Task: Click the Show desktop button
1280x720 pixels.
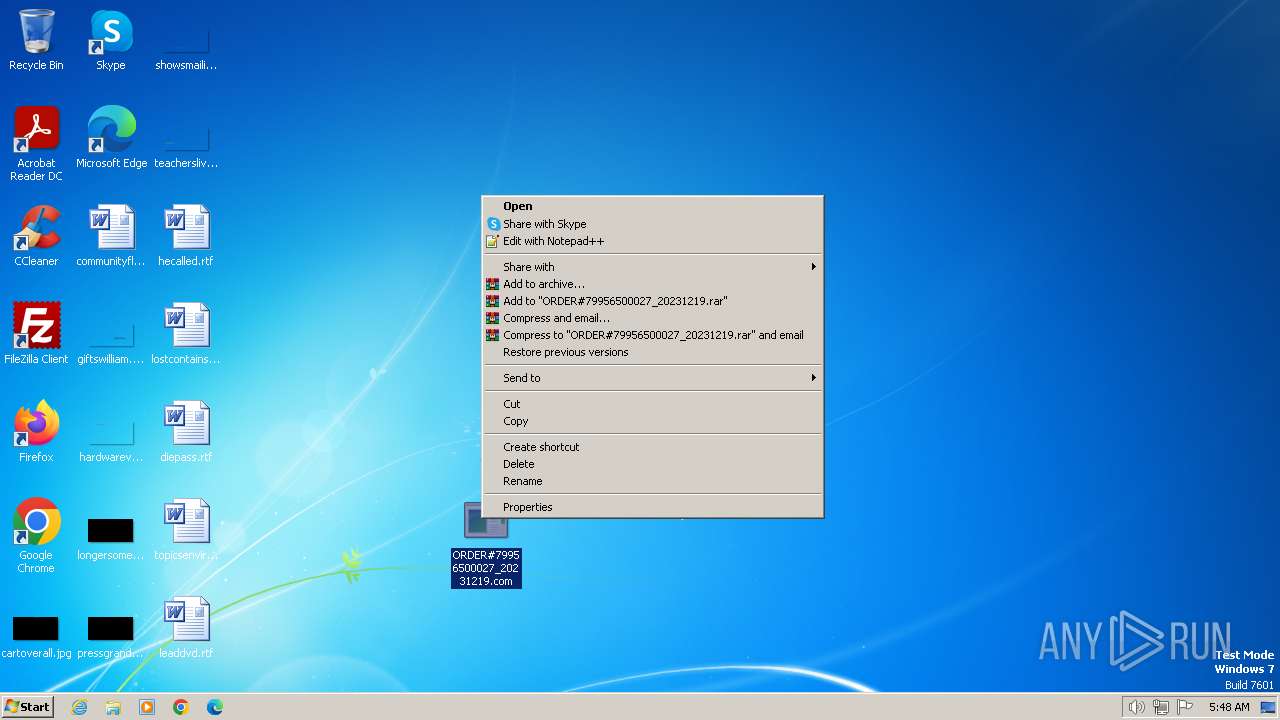Action: coord(1268,707)
